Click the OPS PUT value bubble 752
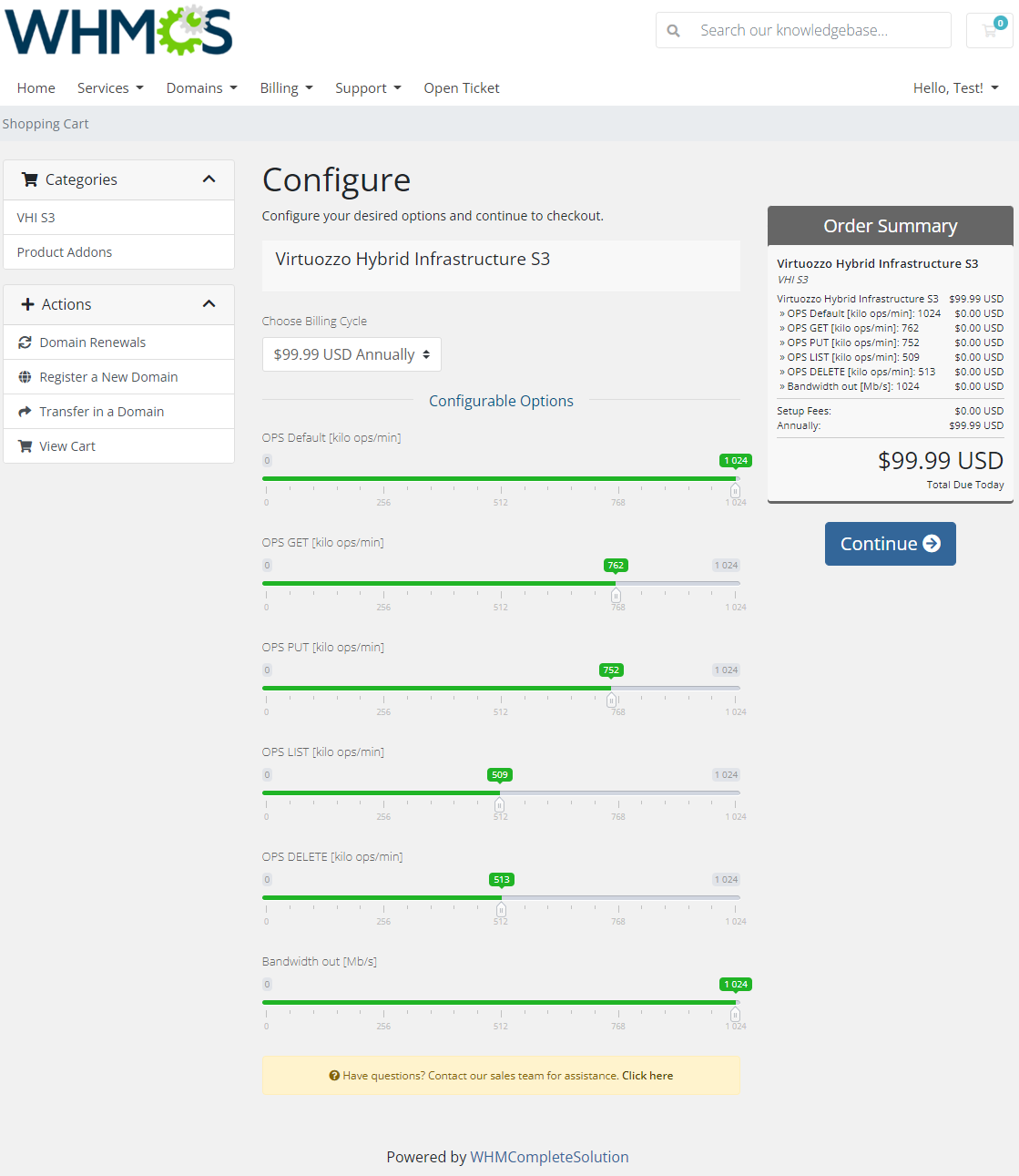This screenshot has width=1019, height=1176. (611, 670)
